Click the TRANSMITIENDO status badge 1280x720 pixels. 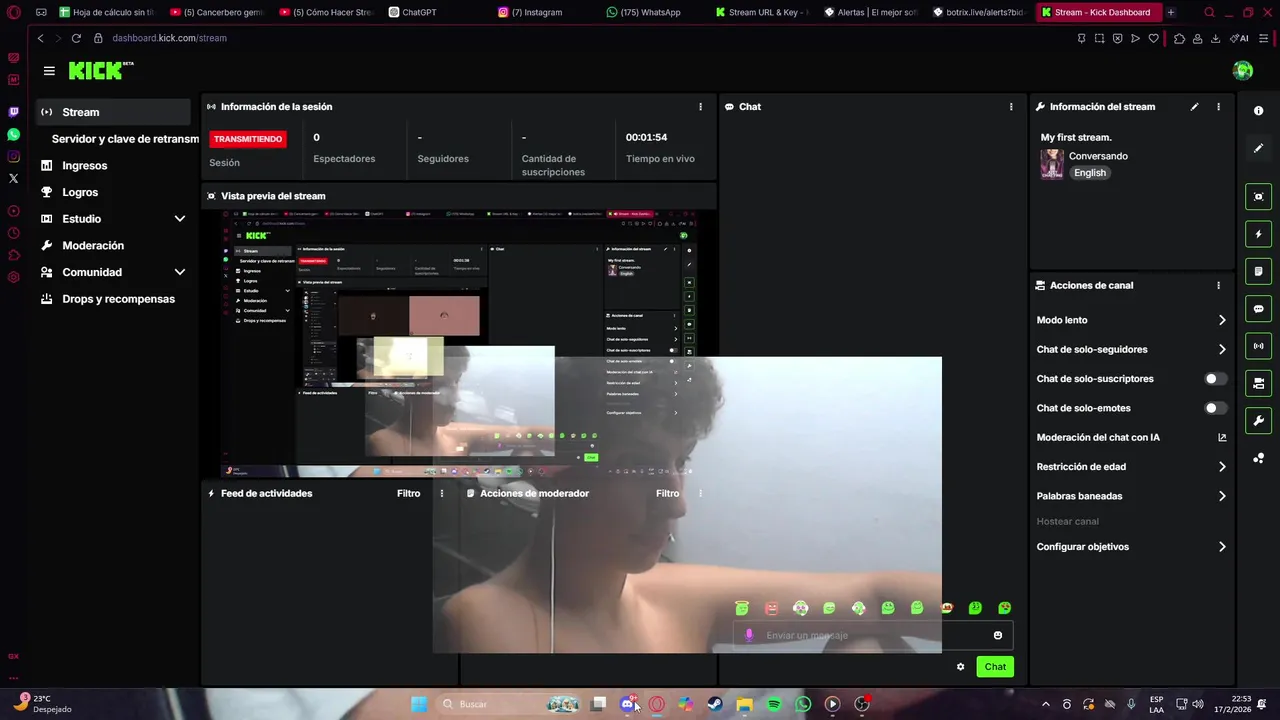pos(248,139)
